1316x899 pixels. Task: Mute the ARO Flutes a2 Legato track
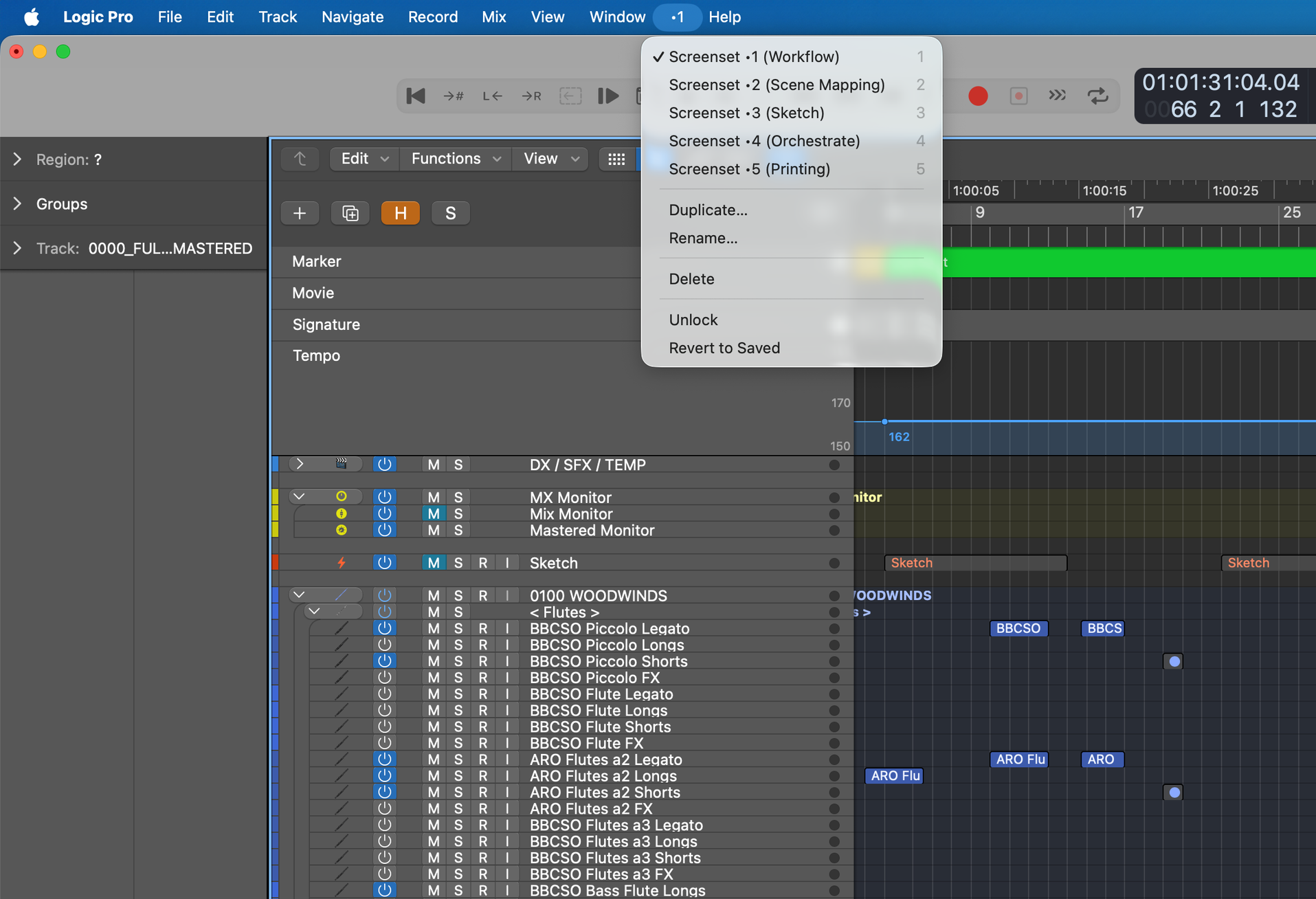tap(433, 759)
